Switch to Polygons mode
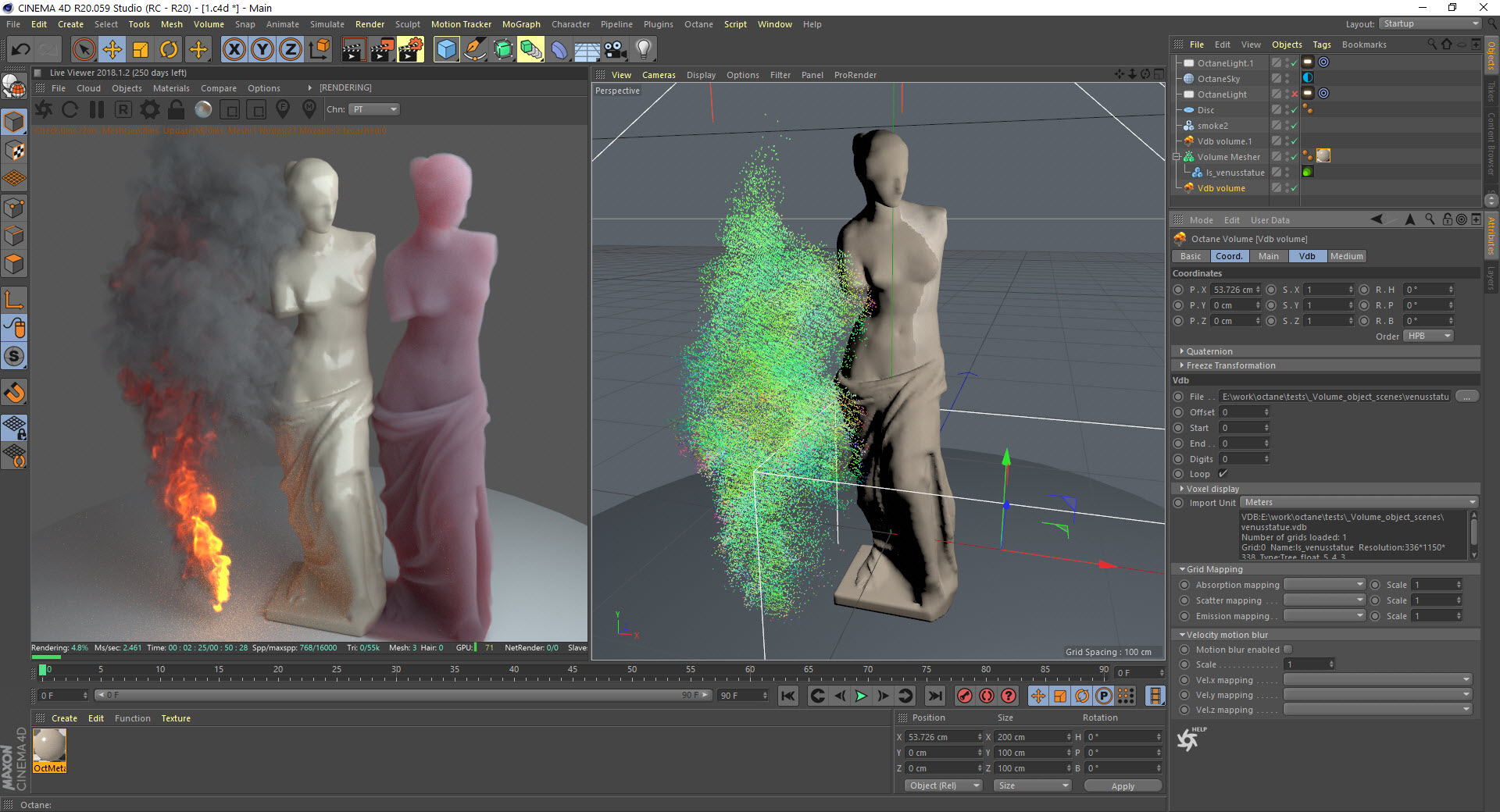 [14, 265]
